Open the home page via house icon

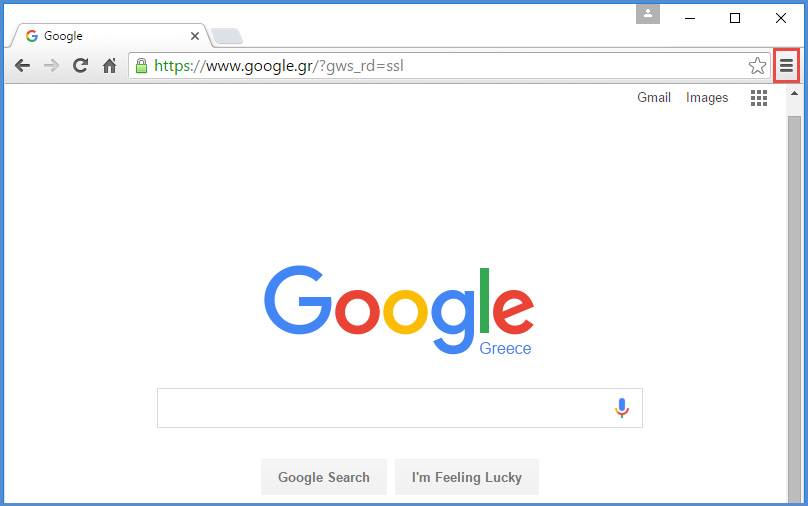109,66
